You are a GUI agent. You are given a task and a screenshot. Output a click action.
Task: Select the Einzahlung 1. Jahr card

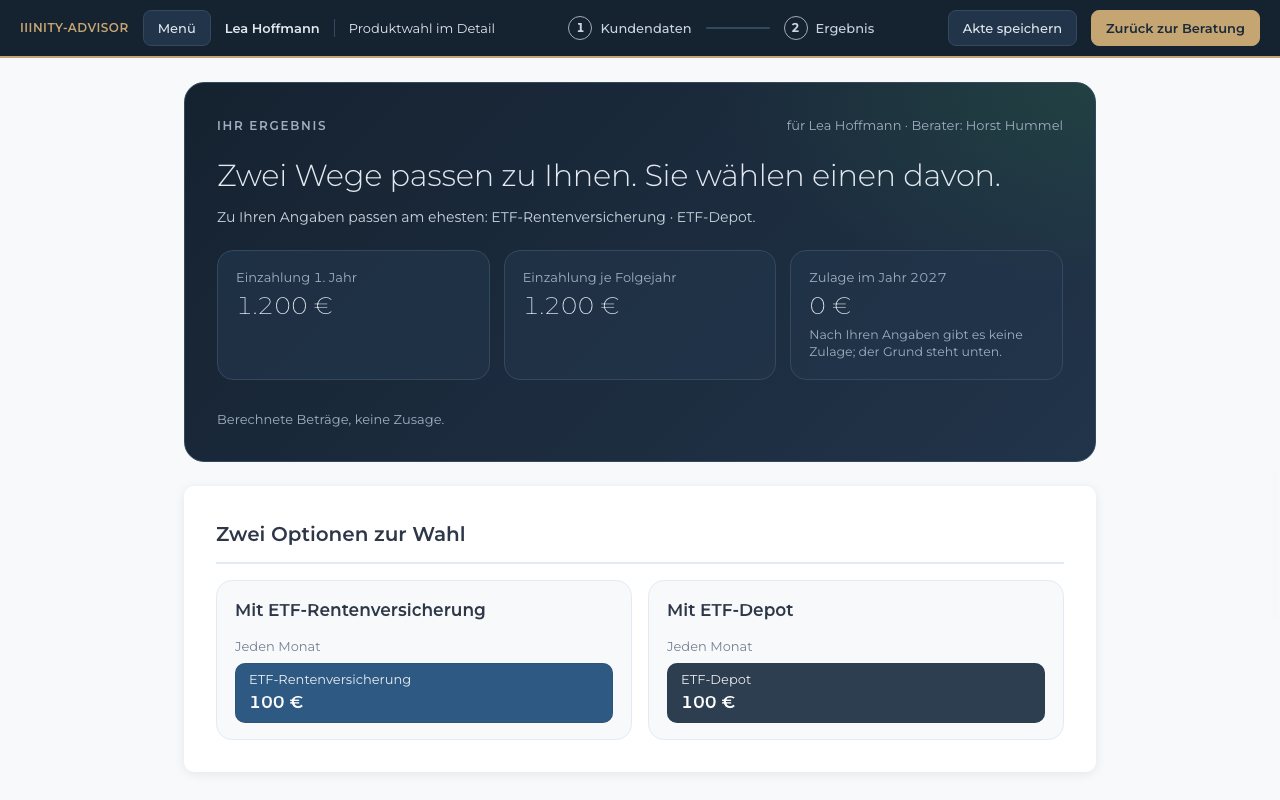[353, 315]
